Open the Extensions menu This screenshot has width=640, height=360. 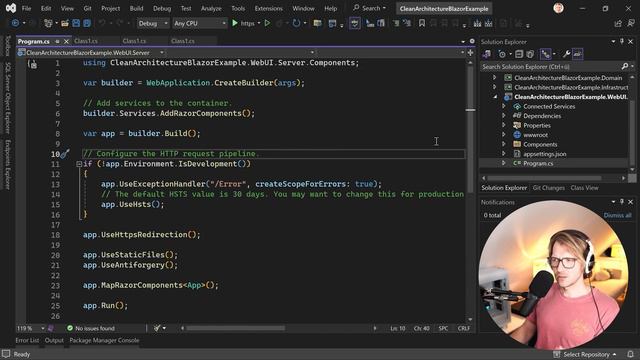[268, 8]
